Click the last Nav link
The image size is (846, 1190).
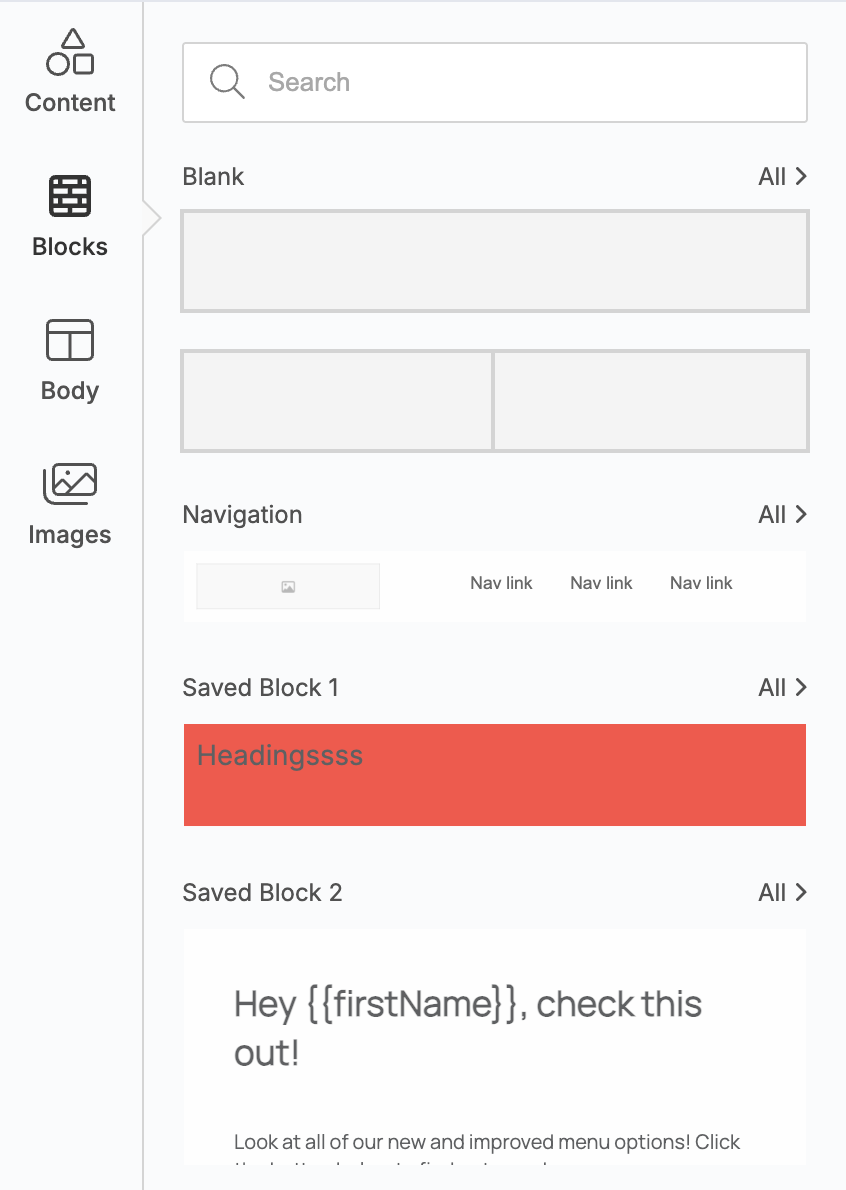(x=701, y=583)
